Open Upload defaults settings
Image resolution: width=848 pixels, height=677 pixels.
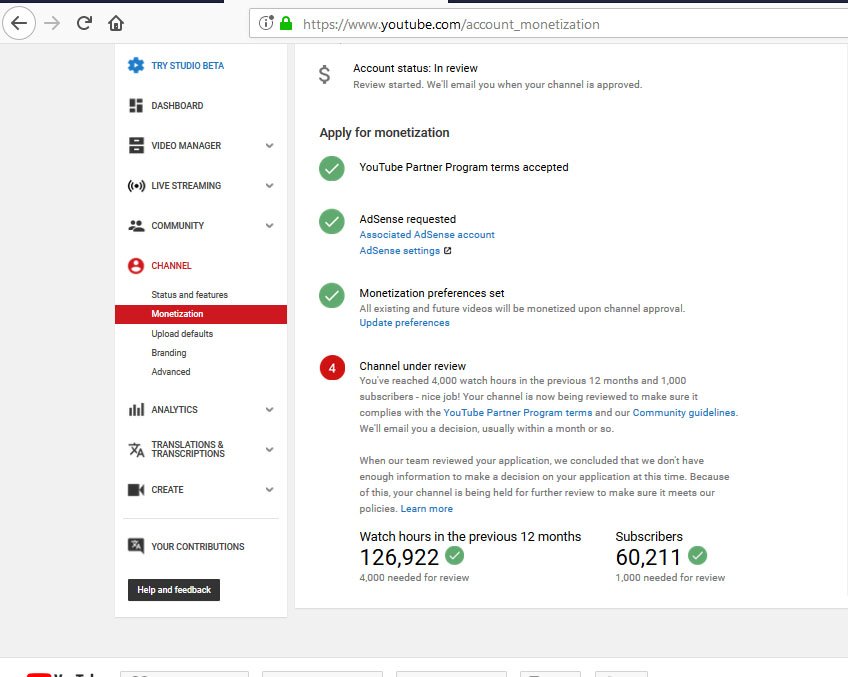(182, 334)
